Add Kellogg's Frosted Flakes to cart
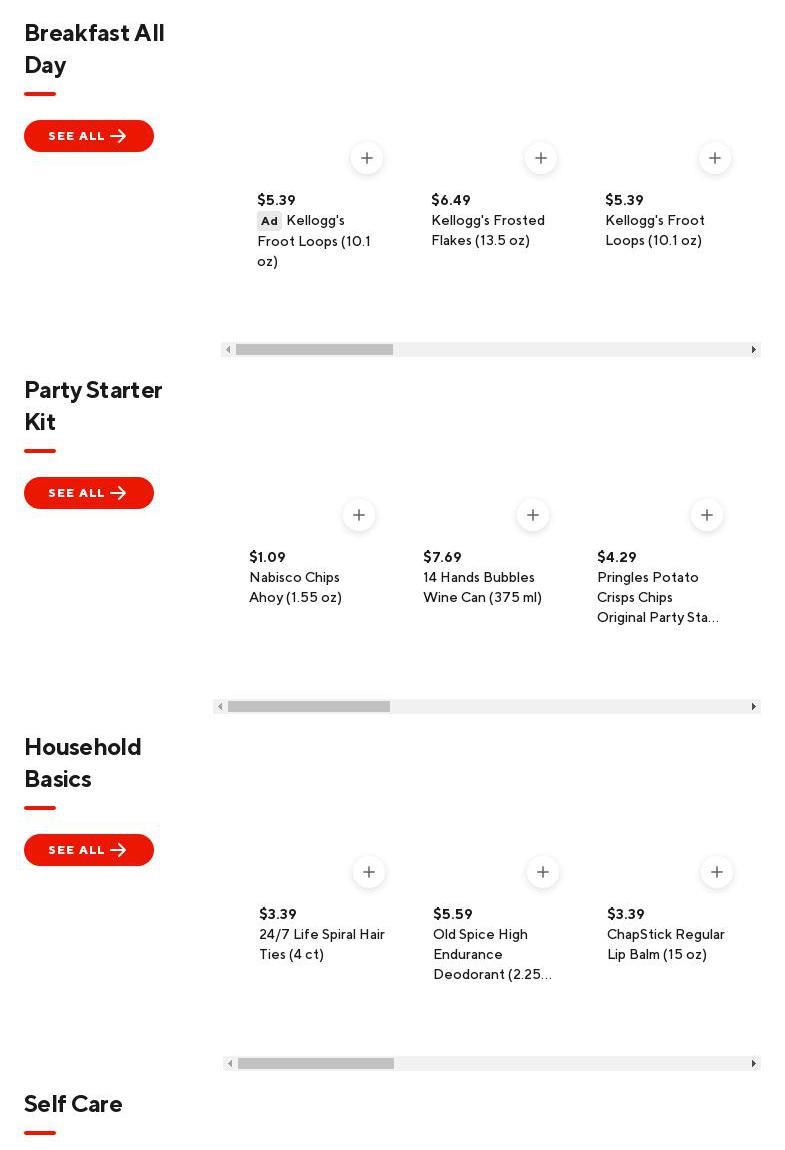The height and width of the screenshot is (1150, 785). 541,158
